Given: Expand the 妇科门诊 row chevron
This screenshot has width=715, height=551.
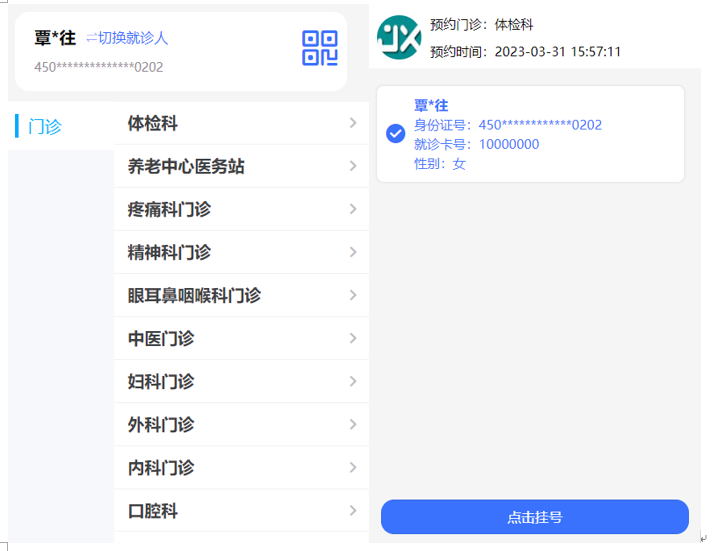Looking at the screenshot, I should pos(353,381).
